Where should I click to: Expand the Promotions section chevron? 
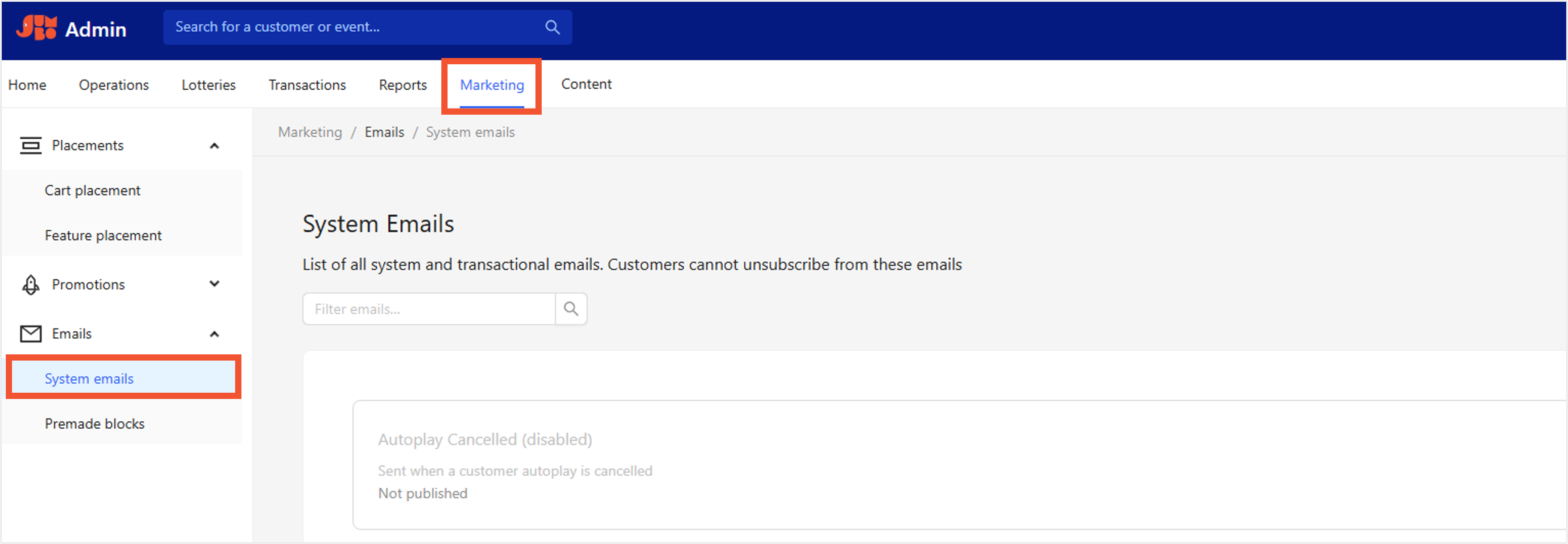(x=214, y=284)
